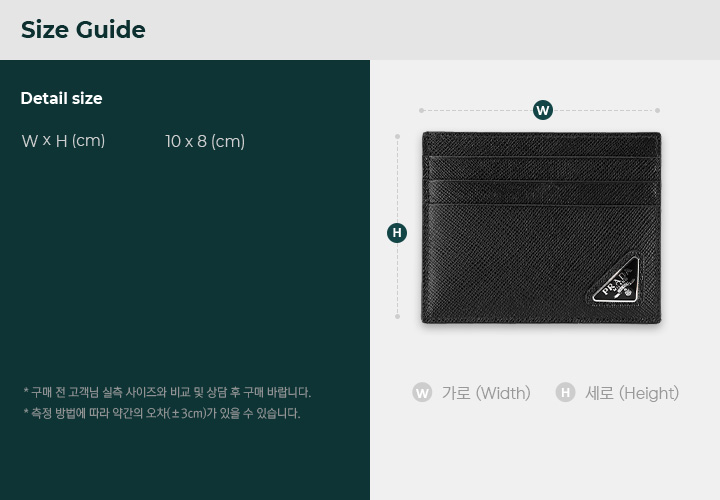Click the 세로 (Height) legend text
Viewport: 720px width, 500px height.
click(632, 393)
